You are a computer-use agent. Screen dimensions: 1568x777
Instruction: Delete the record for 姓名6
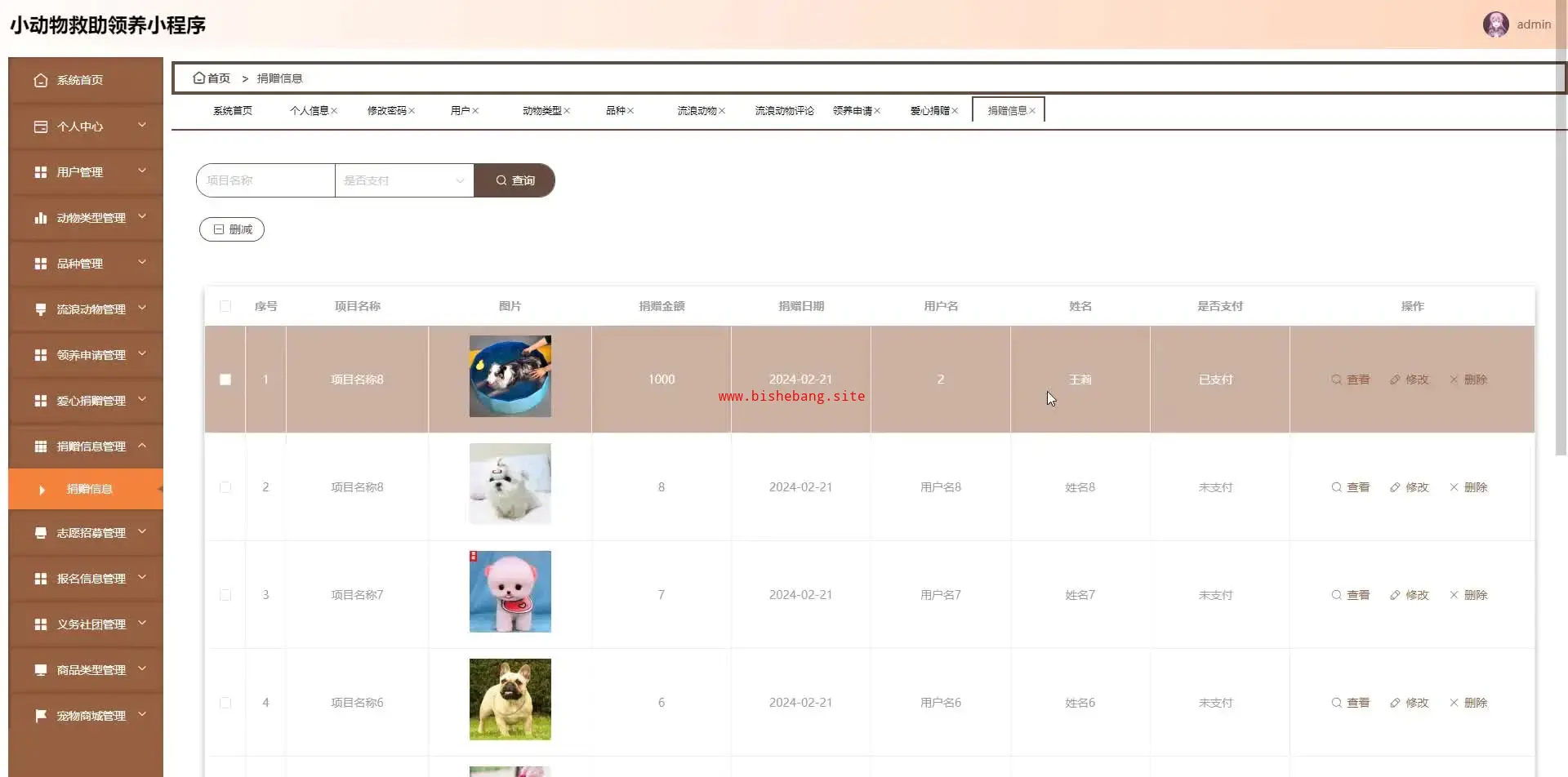tap(1468, 703)
